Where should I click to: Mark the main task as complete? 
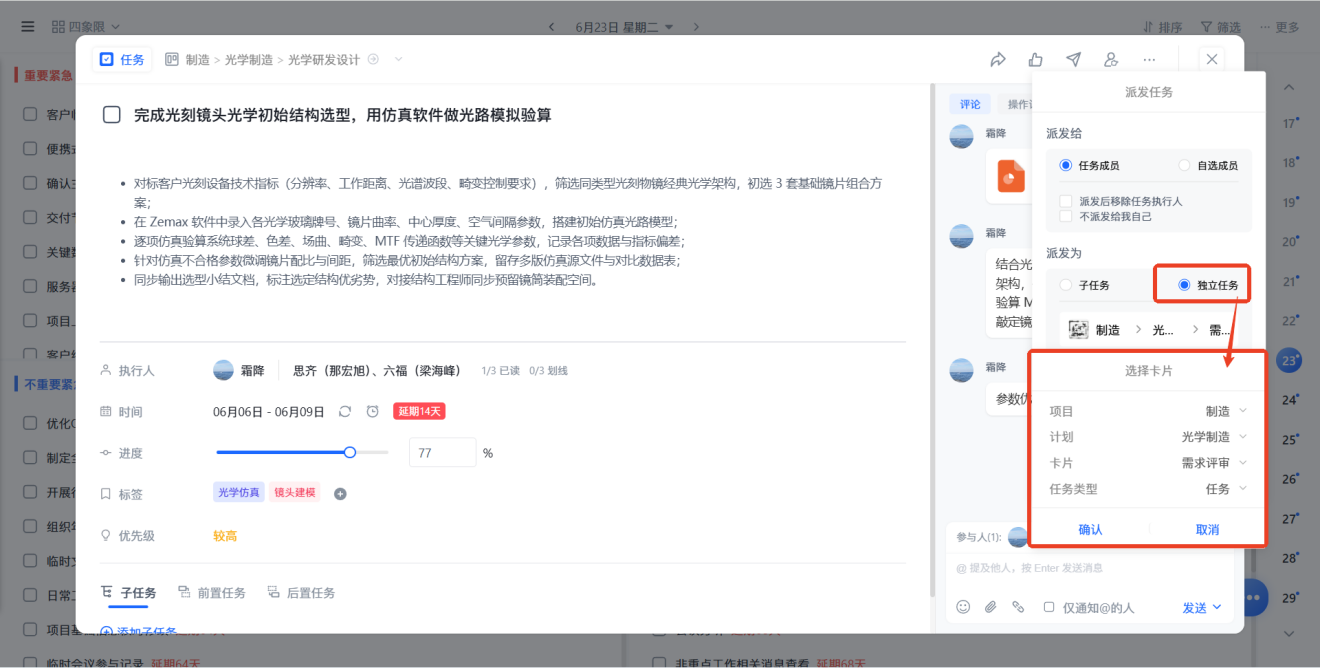(112, 115)
